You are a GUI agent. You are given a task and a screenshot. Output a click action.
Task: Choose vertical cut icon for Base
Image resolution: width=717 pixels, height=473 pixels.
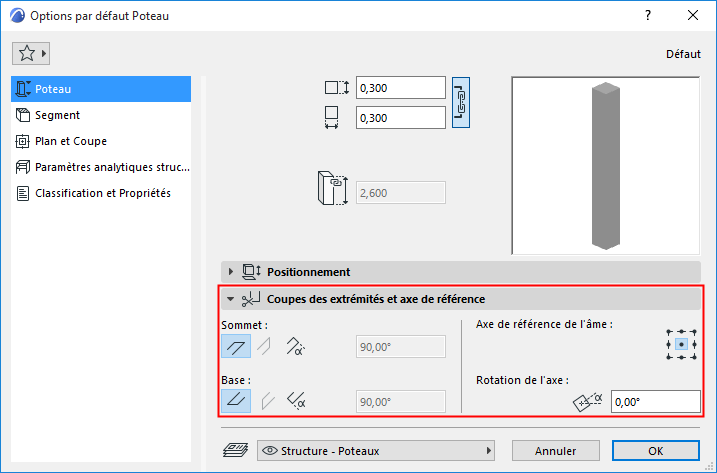[x=264, y=402]
